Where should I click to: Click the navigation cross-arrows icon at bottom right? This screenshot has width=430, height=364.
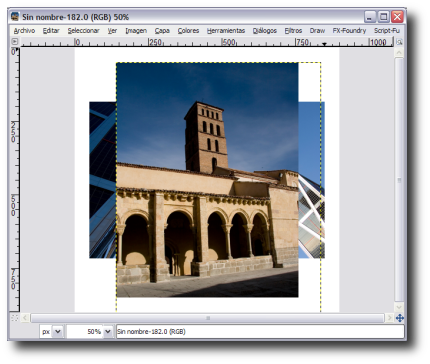click(400, 318)
